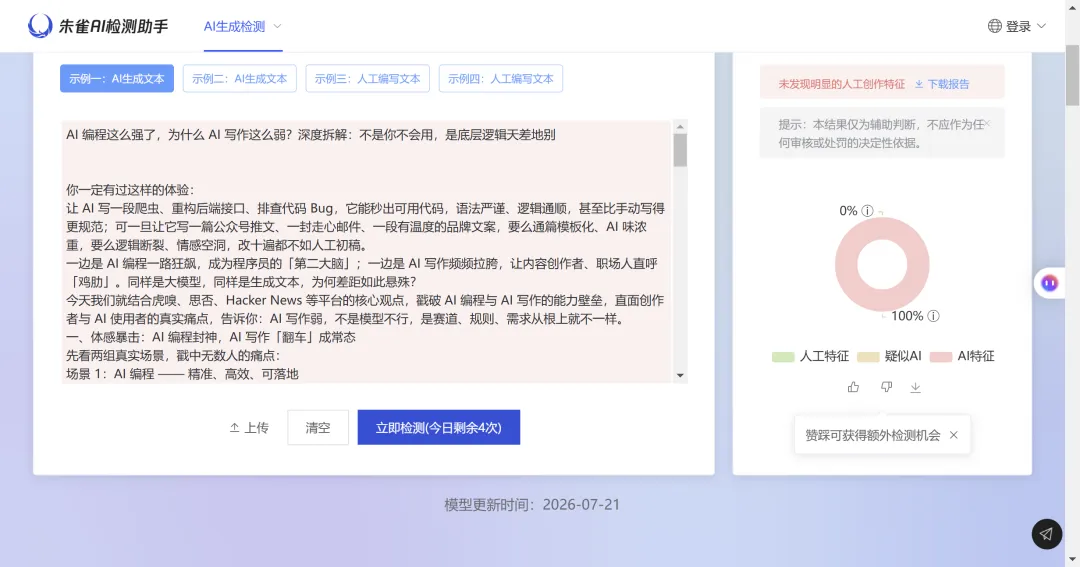Click inside the detection text area

366,251
